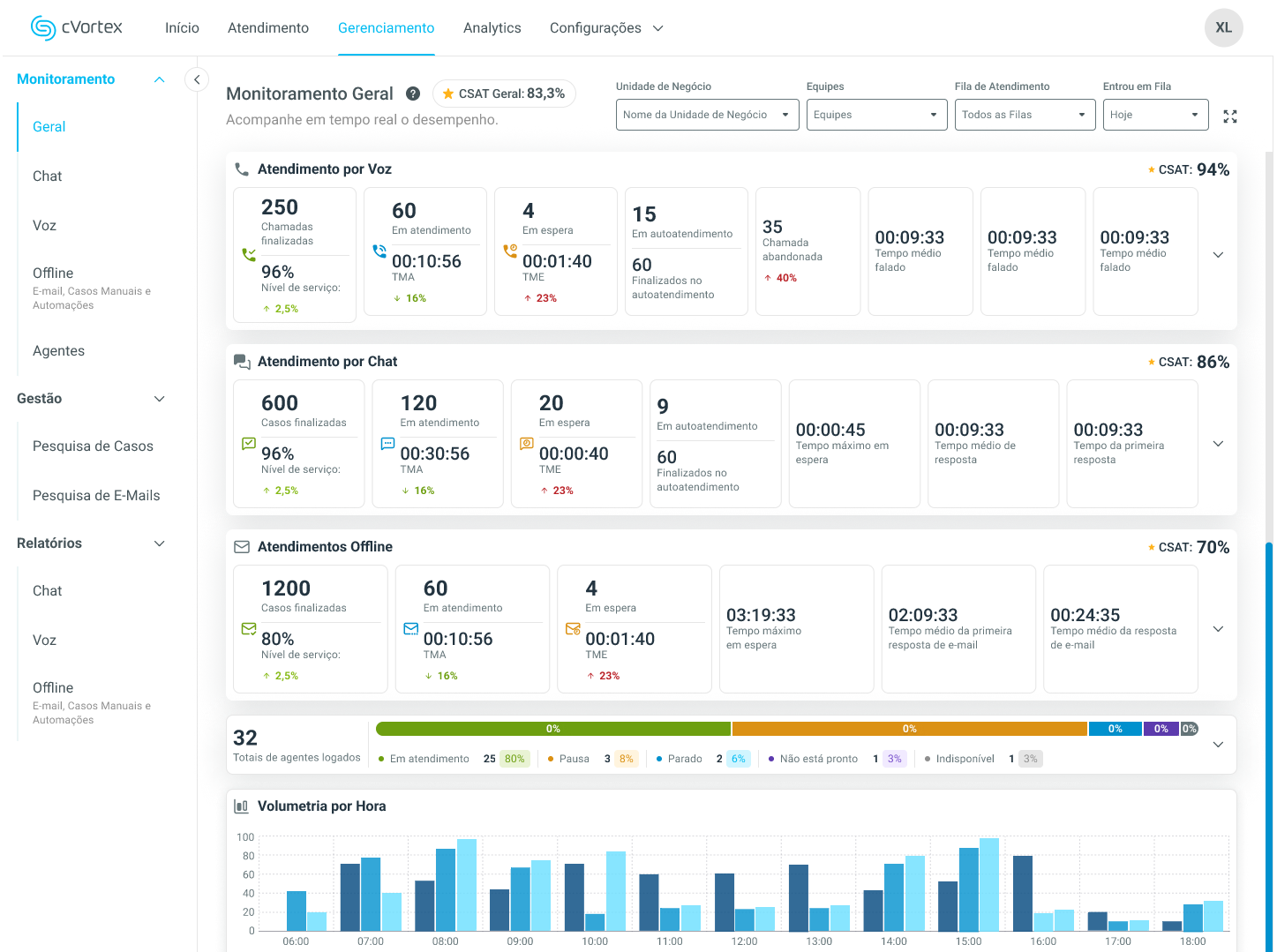This screenshot has width=1277, height=952.
Task: Click the bar chart icon for Volumetria por Hora
Action: tap(241, 806)
